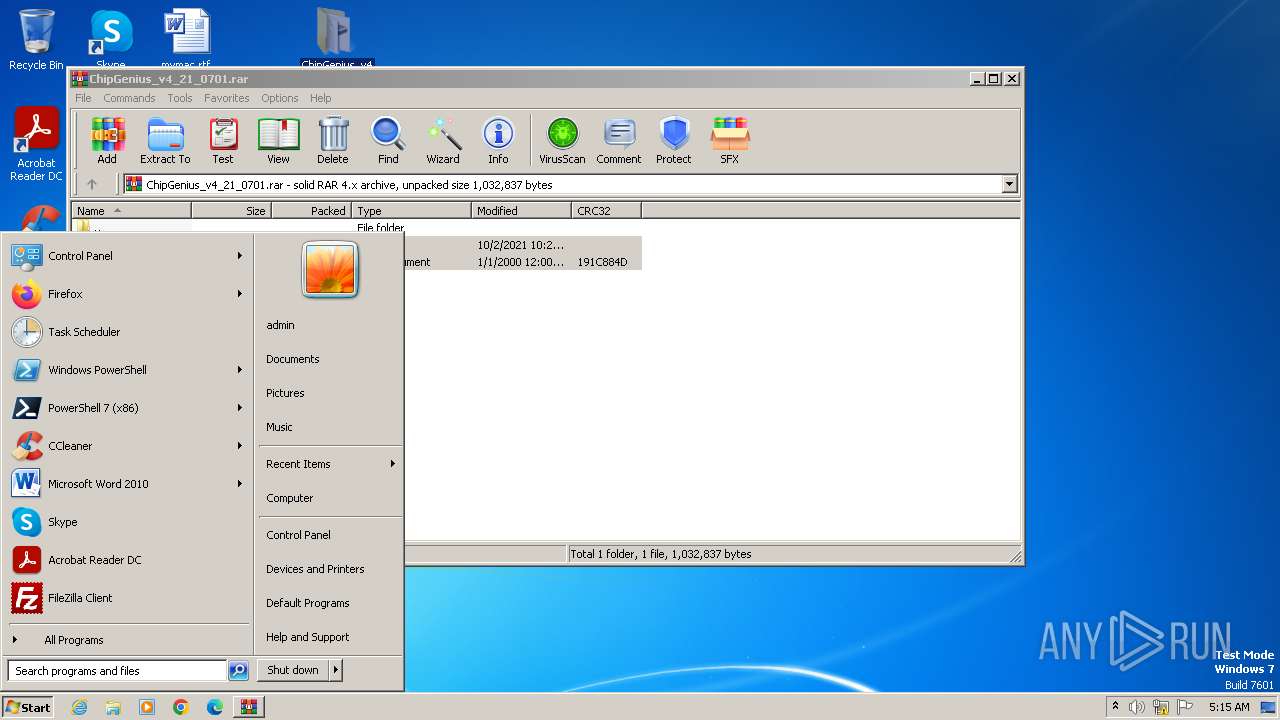Expand Windows PowerShell submenu arrow
The width and height of the screenshot is (1280, 720).
point(240,370)
